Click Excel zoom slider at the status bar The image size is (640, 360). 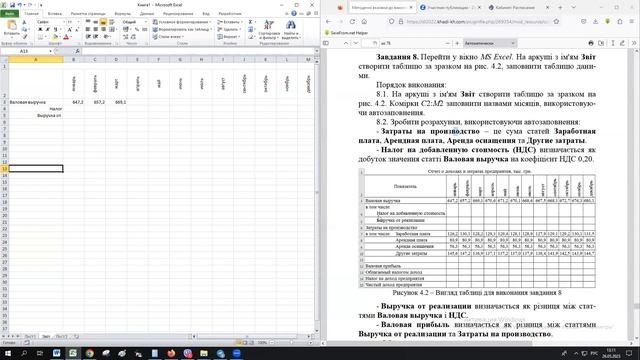point(291,343)
